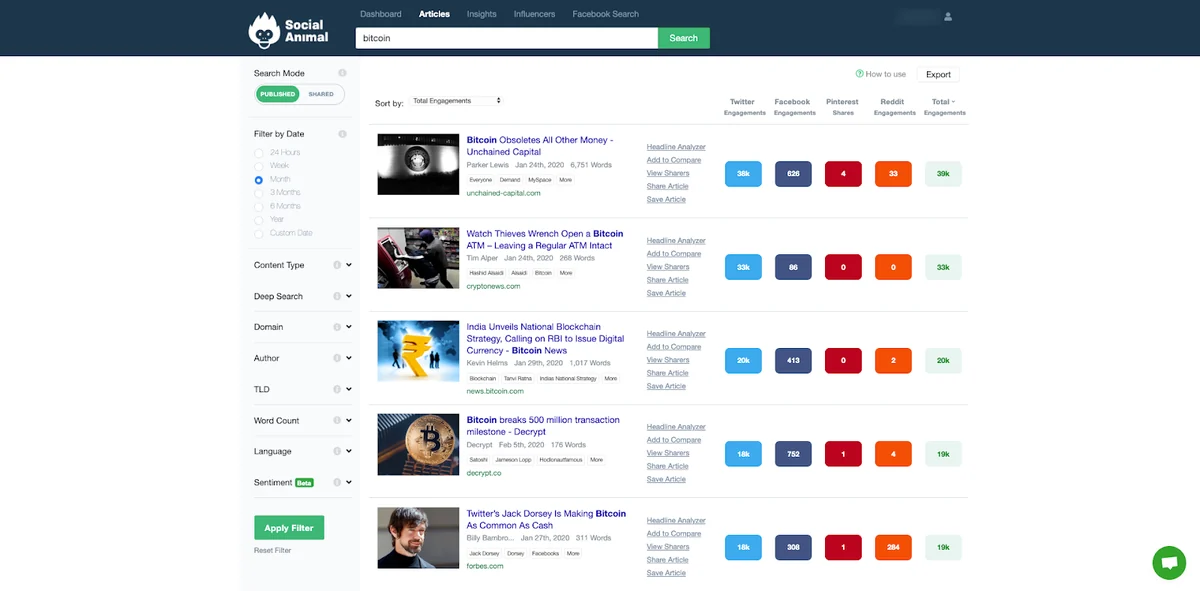Viewport: 1200px width, 591px height.
Task: Select PUBLISHED search mode
Action: point(277,94)
